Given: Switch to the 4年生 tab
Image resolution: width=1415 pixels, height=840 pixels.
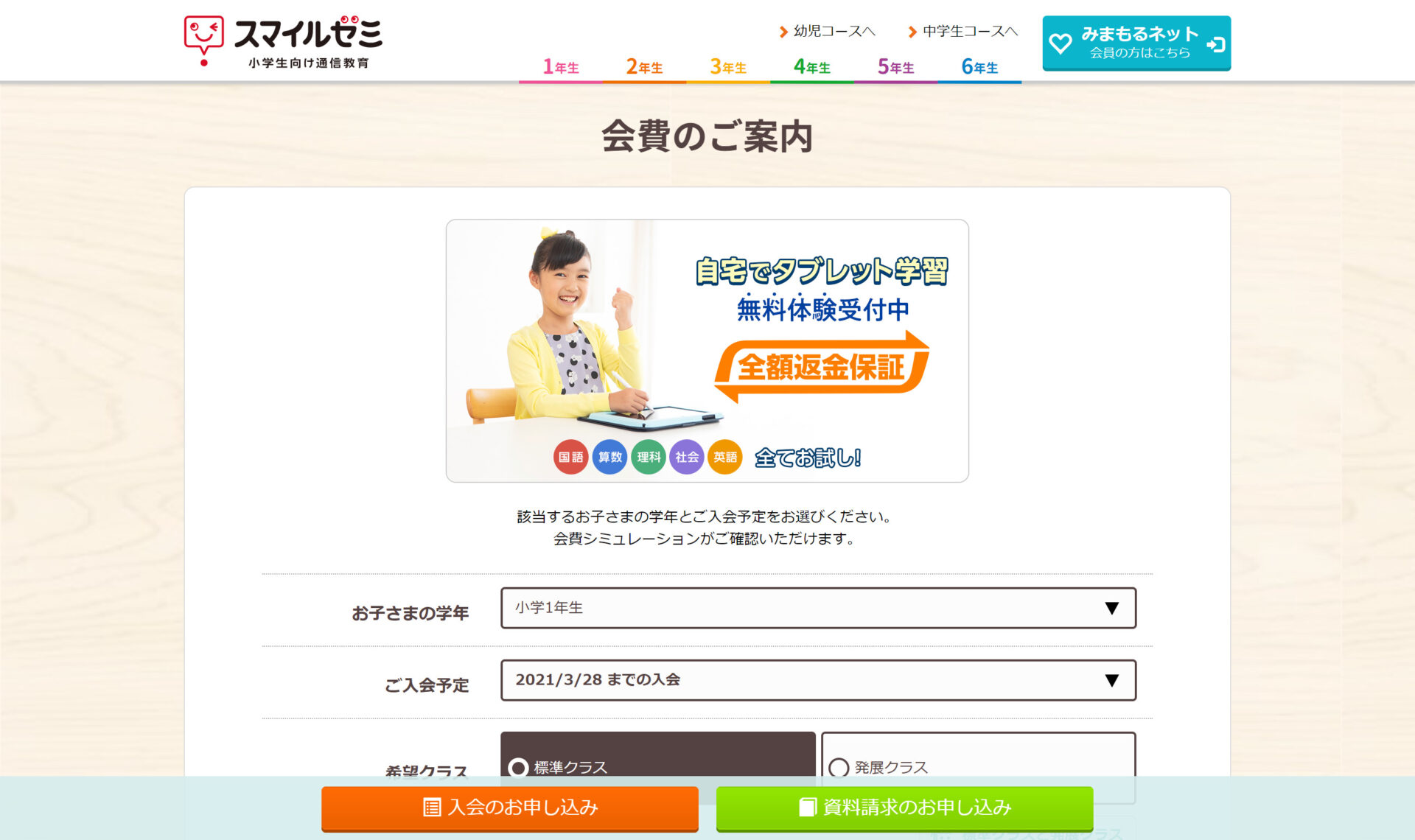Looking at the screenshot, I should (x=812, y=67).
